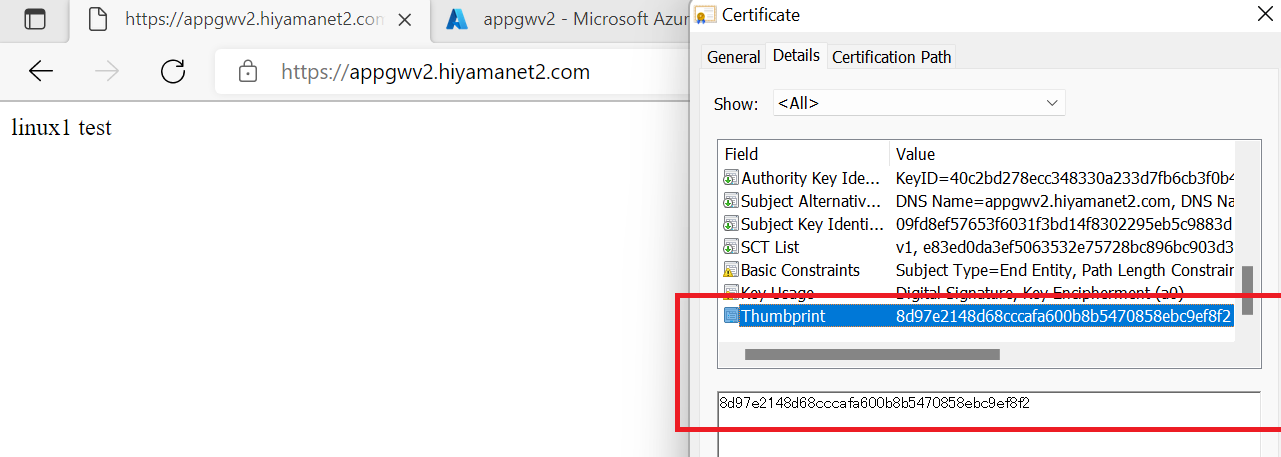Click the KeyID value cell
Screen dimensions: 1281x457
point(1064,178)
